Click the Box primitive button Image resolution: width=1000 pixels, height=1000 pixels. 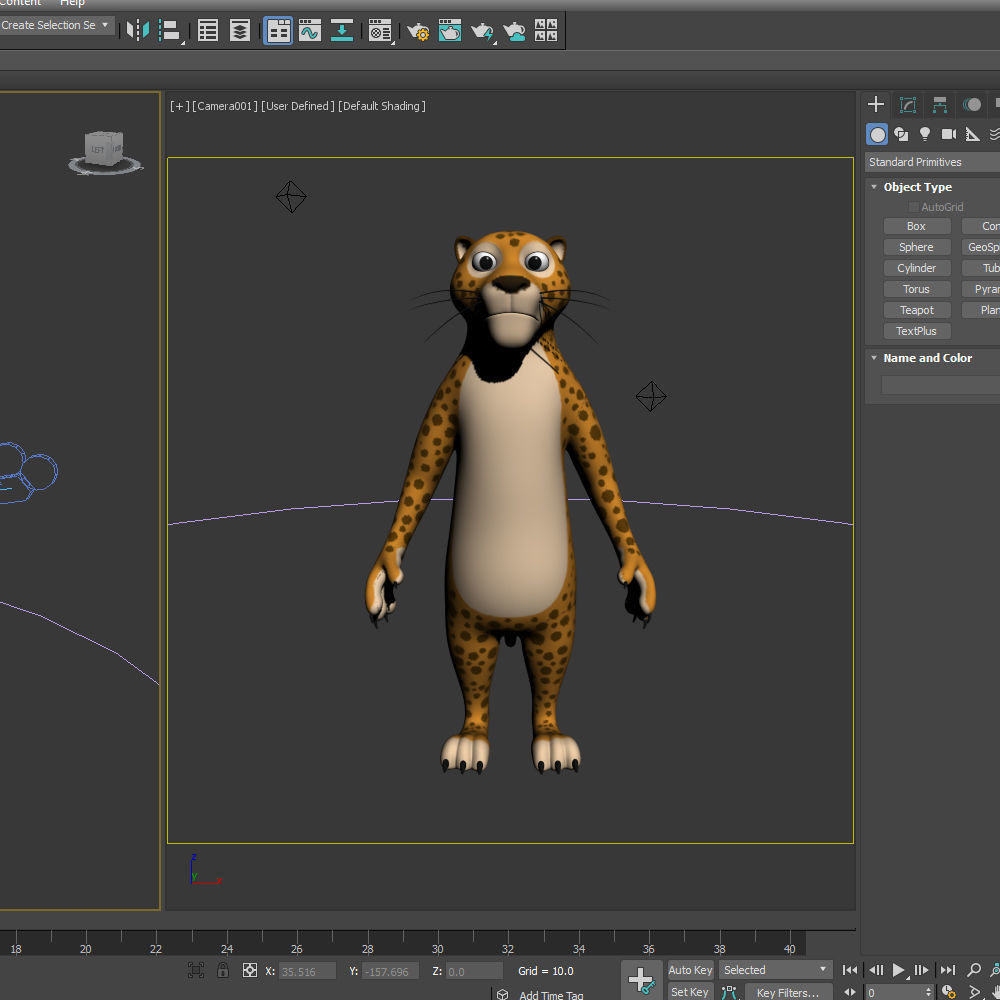[x=916, y=226]
